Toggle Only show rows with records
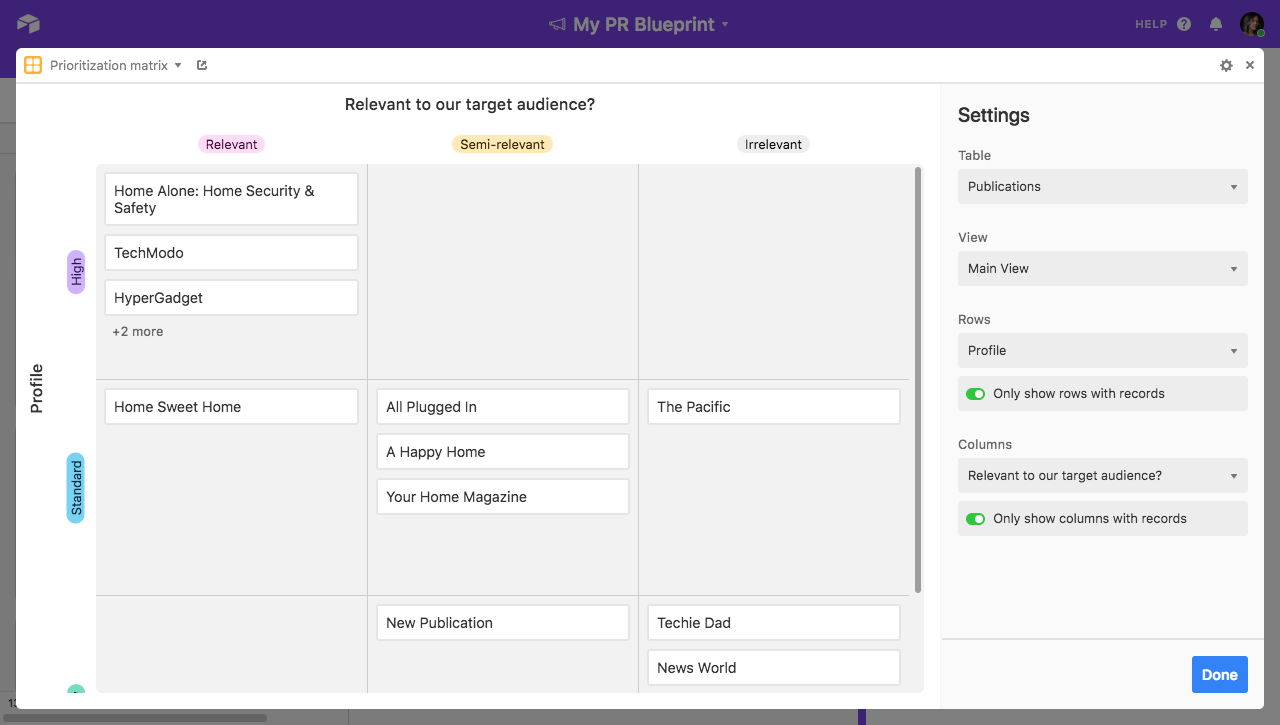 pyautogui.click(x=975, y=394)
